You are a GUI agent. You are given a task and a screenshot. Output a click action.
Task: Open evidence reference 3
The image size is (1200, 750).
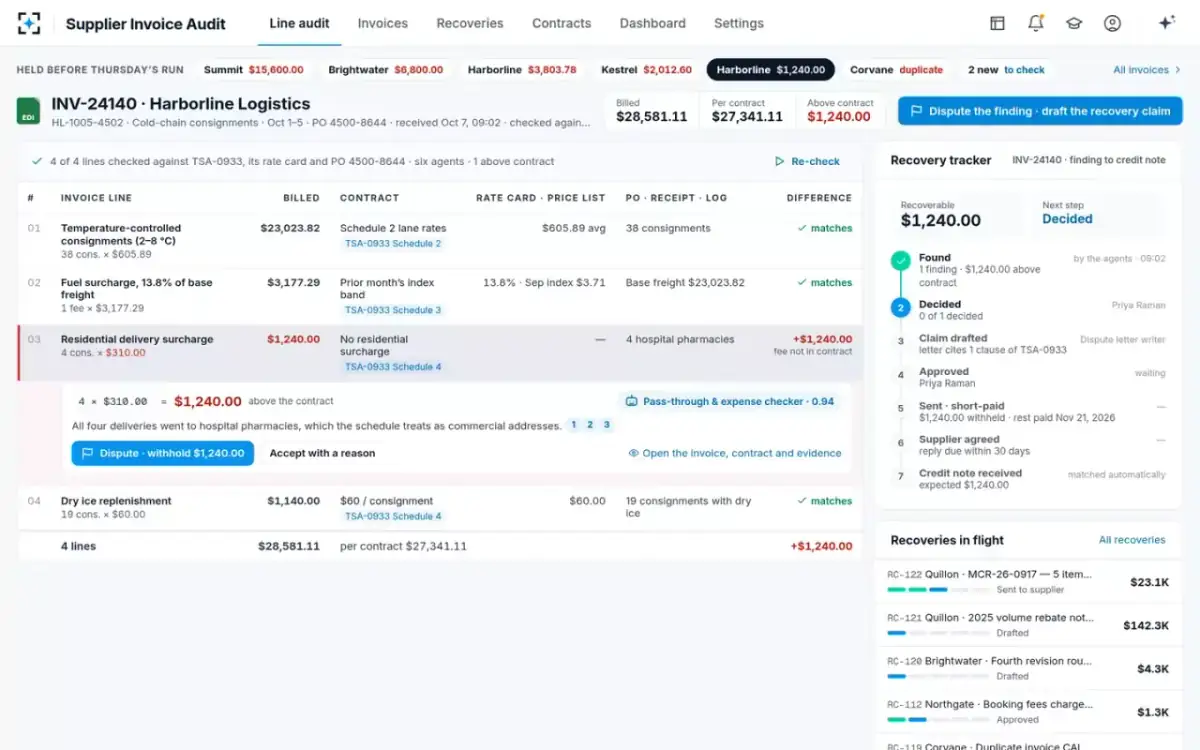(x=606, y=425)
